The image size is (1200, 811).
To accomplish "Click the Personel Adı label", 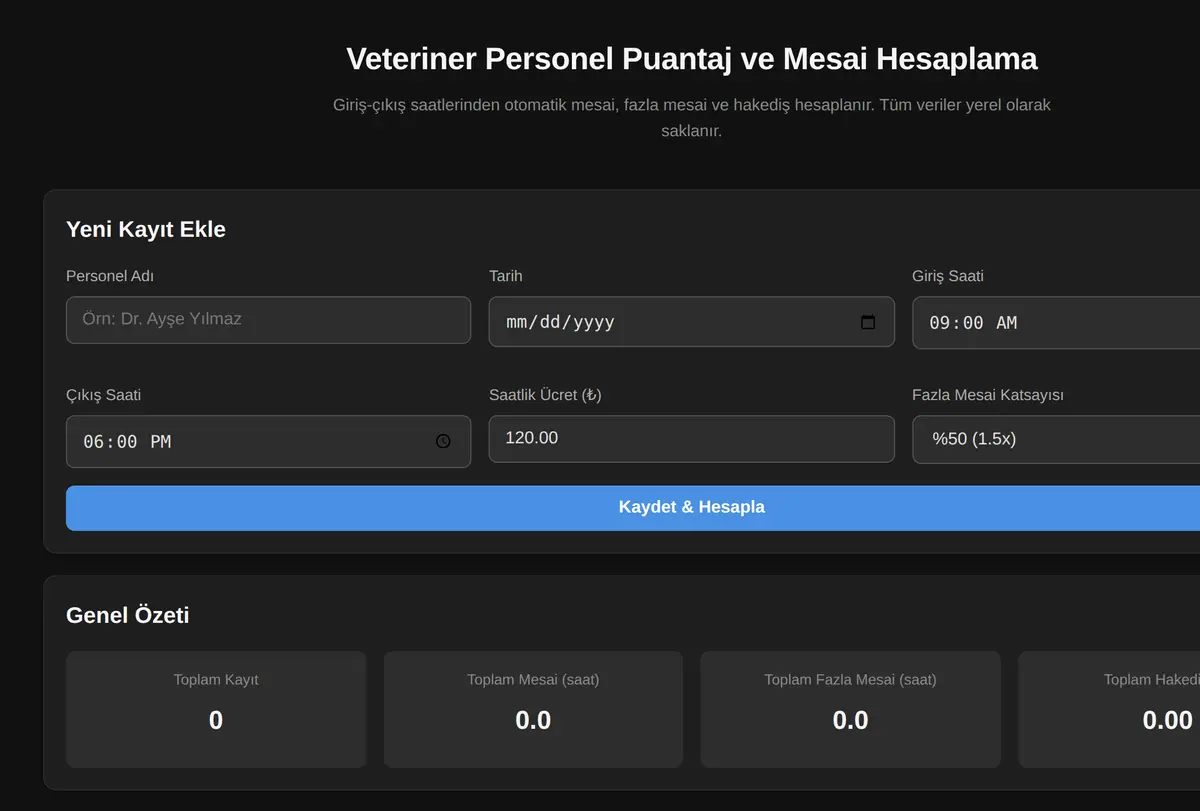I will coord(110,276).
